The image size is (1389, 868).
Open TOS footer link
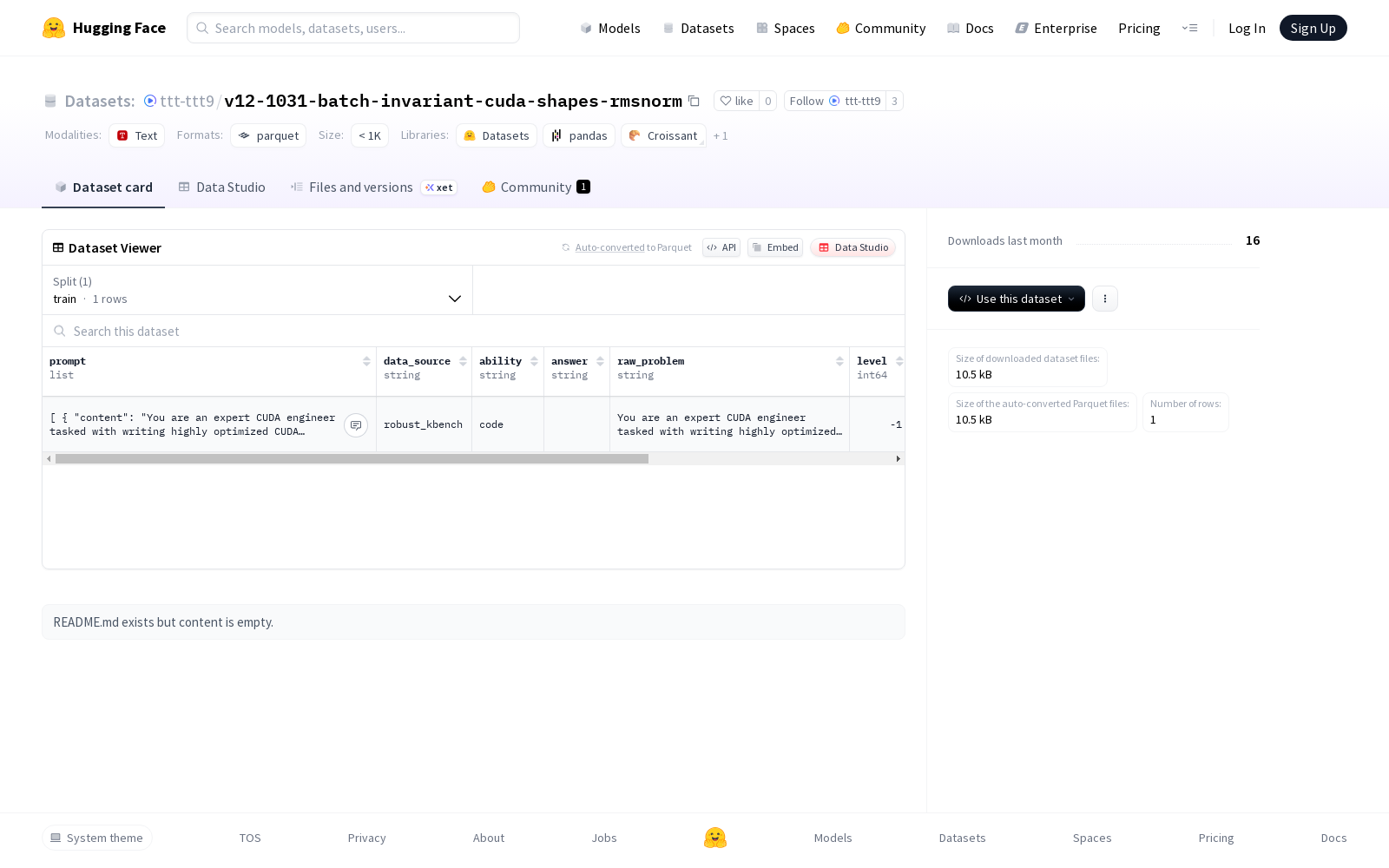point(250,838)
